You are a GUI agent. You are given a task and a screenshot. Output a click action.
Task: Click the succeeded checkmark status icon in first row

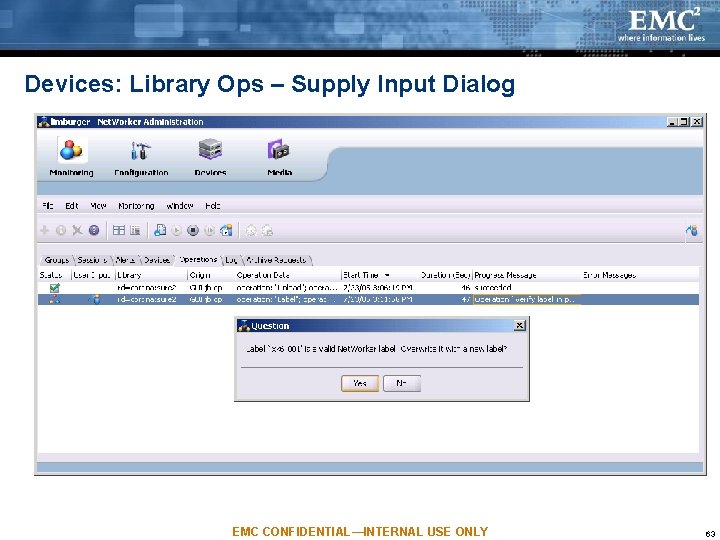click(55, 288)
